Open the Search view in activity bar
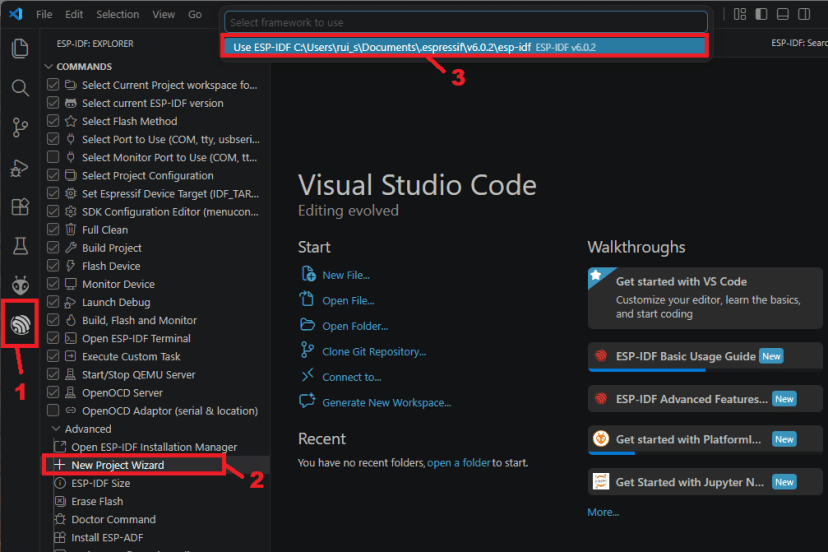The width and height of the screenshot is (828, 552). 20,88
